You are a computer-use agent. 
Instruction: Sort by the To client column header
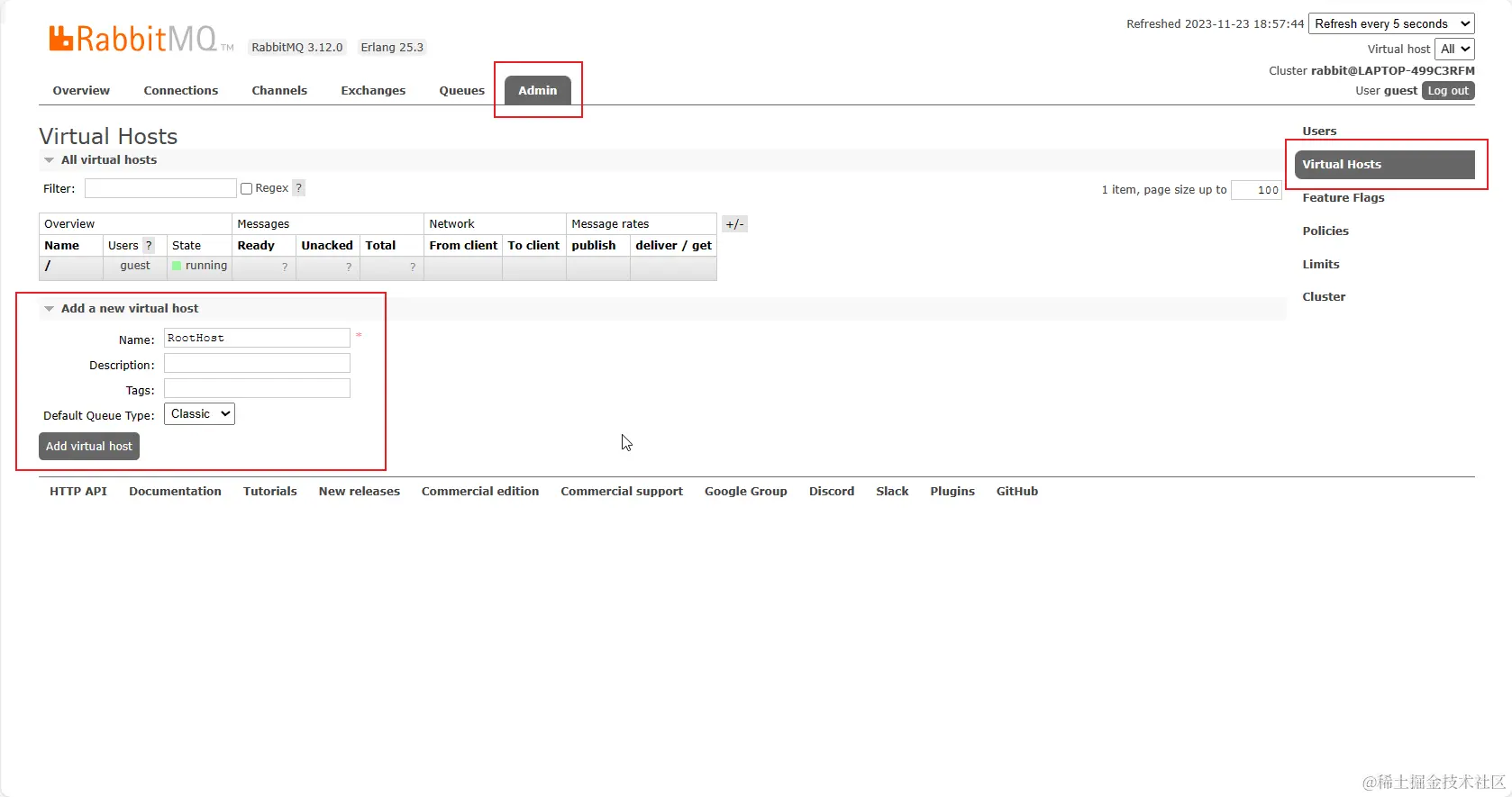533,245
